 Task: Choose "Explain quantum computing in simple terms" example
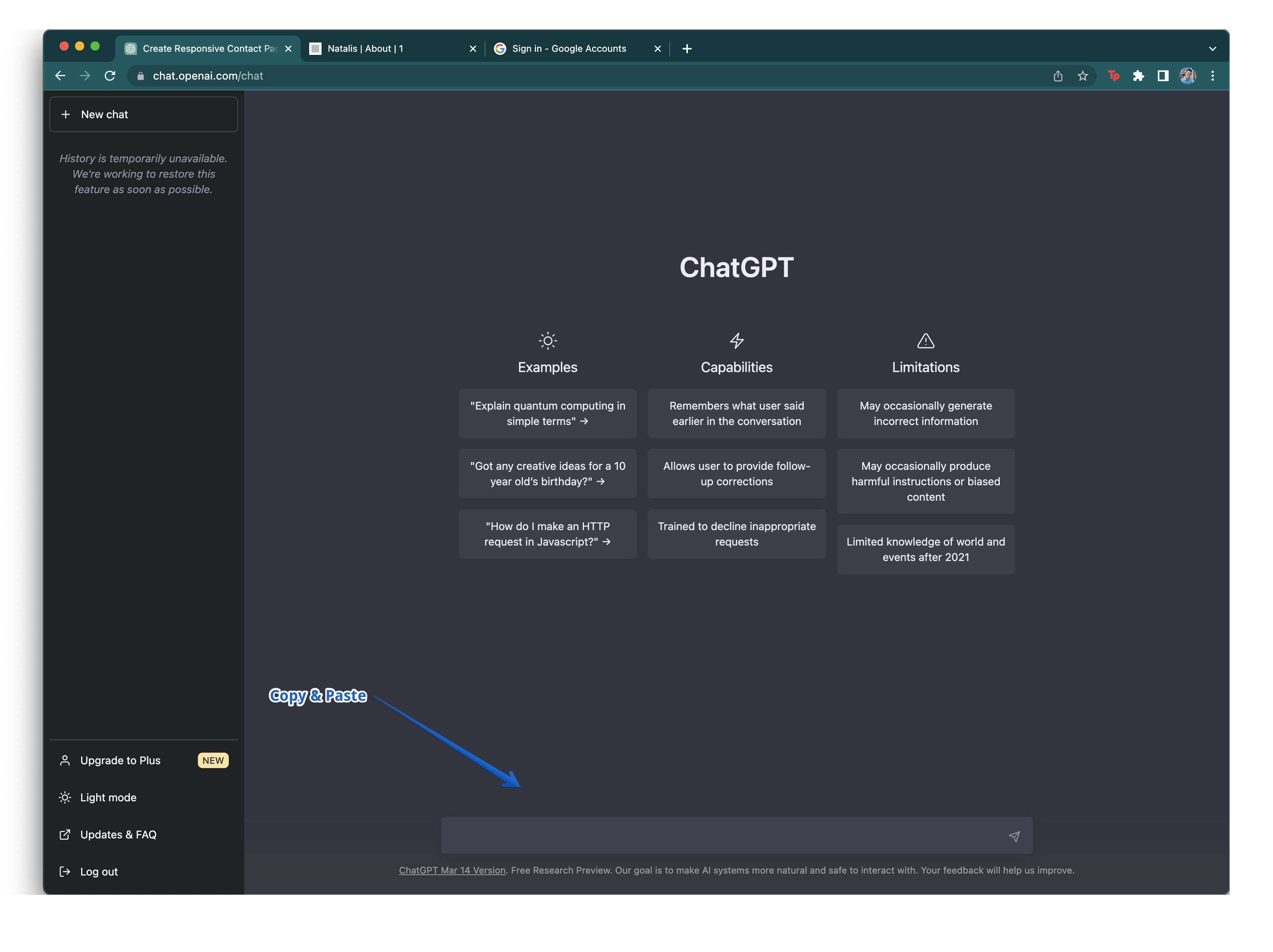(547, 413)
